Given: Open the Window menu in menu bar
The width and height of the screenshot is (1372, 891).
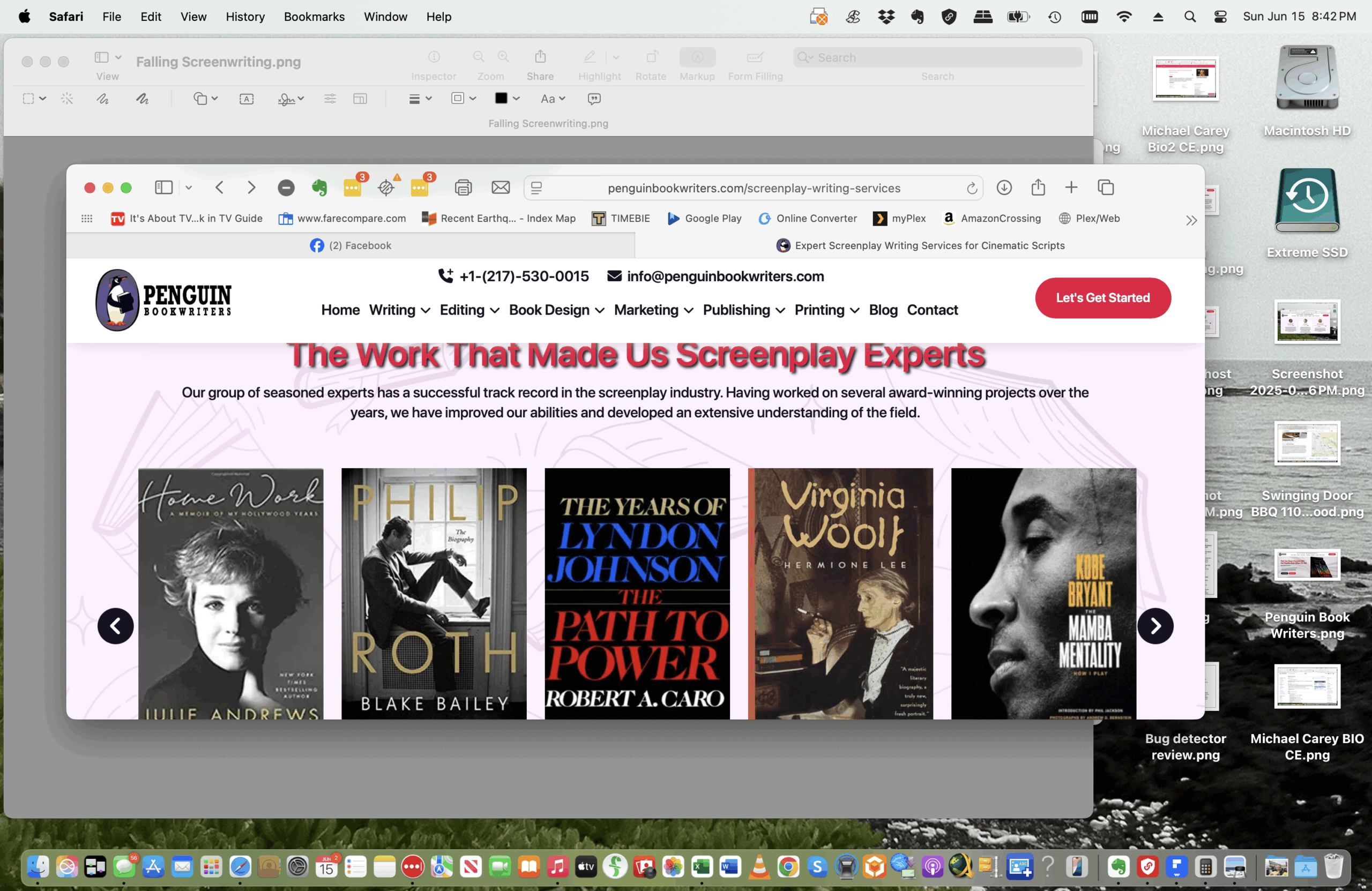Looking at the screenshot, I should click(385, 17).
